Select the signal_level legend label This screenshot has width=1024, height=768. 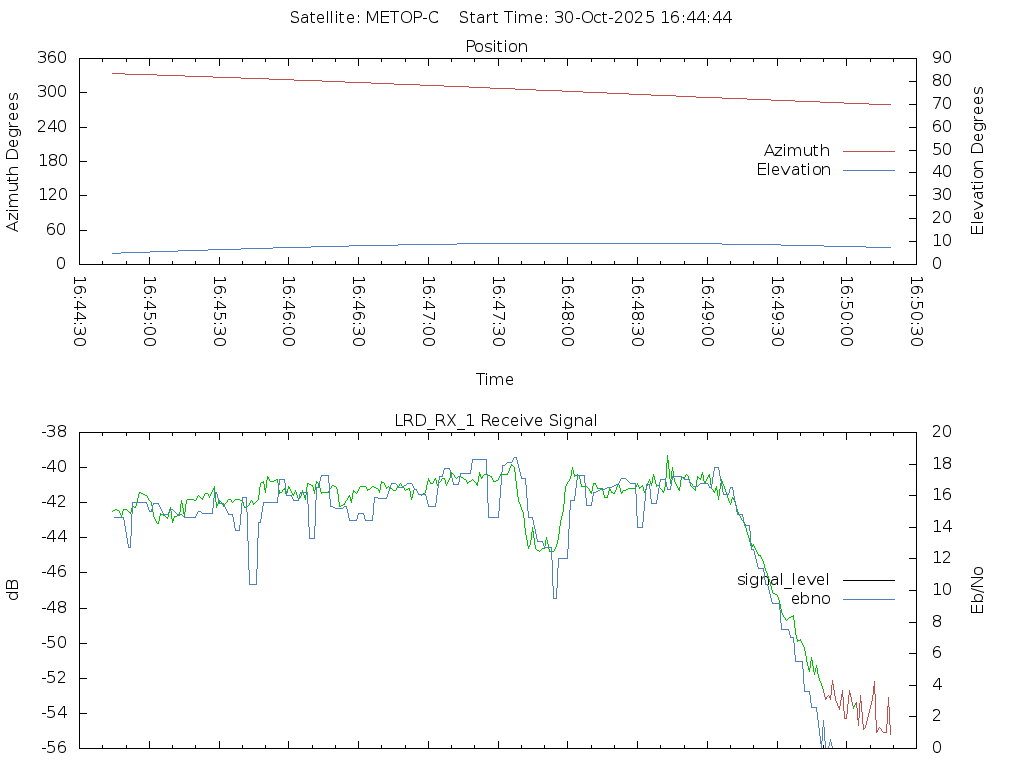[783, 580]
